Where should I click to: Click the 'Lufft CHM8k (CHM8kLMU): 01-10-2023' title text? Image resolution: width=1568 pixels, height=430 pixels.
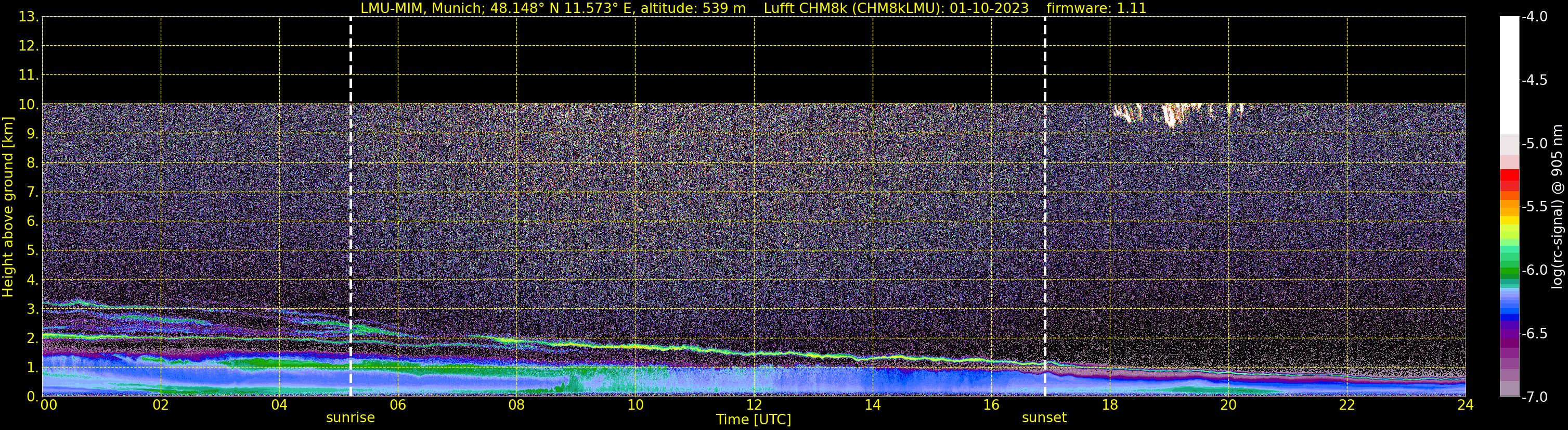pos(896,8)
